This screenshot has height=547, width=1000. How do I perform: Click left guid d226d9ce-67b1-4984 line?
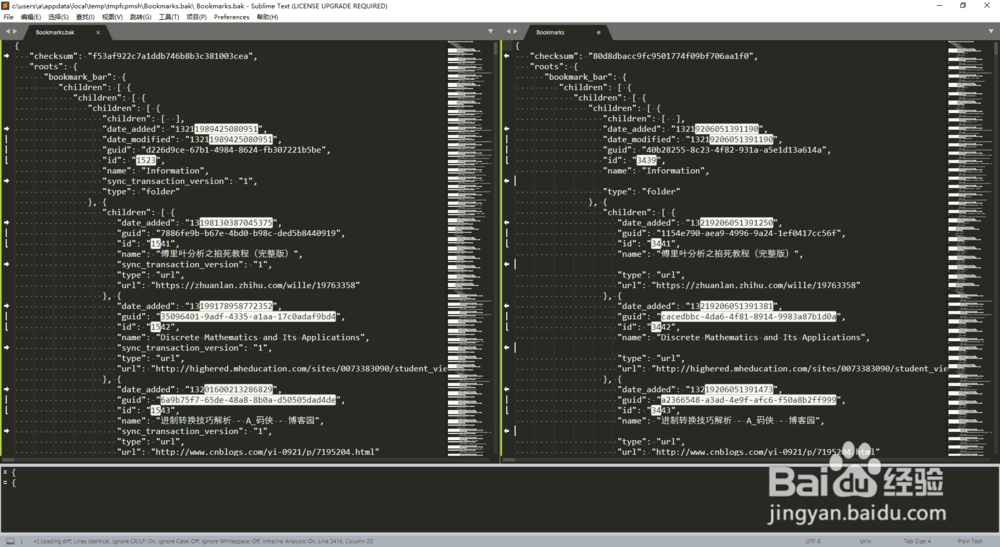click(x=217, y=150)
